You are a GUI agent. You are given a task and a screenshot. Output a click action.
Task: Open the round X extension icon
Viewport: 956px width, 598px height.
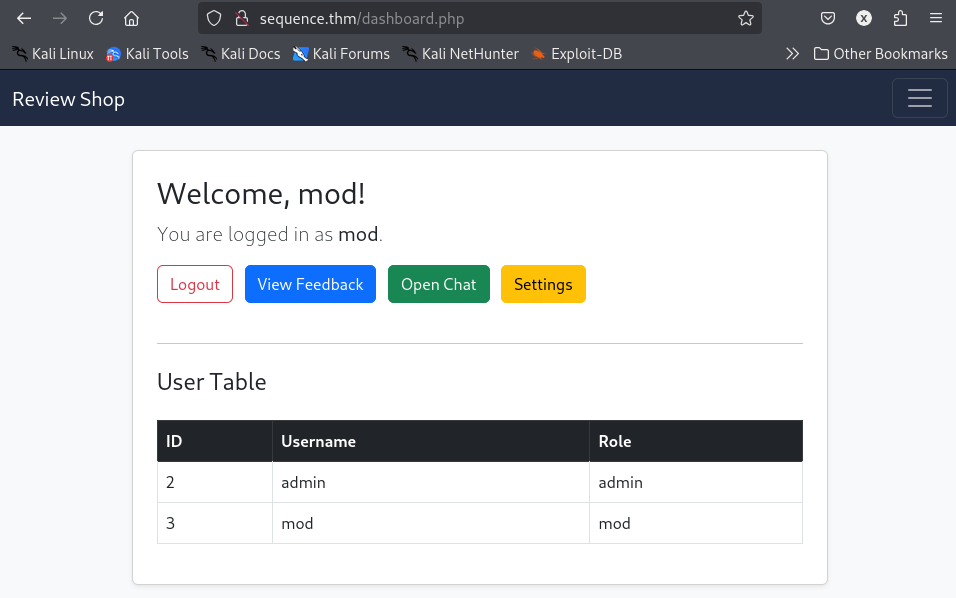(x=863, y=18)
